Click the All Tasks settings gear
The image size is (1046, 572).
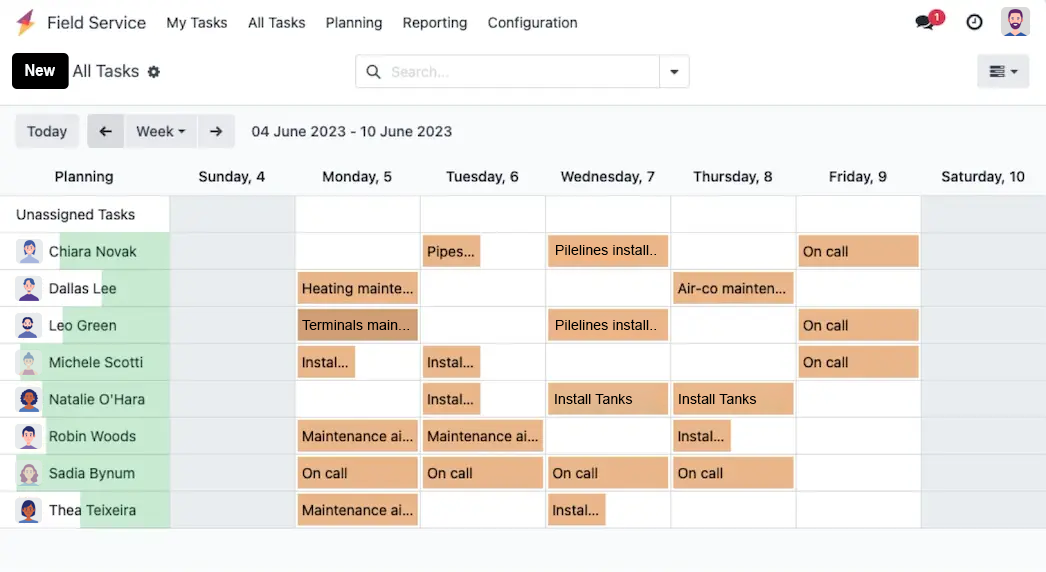[x=153, y=71]
